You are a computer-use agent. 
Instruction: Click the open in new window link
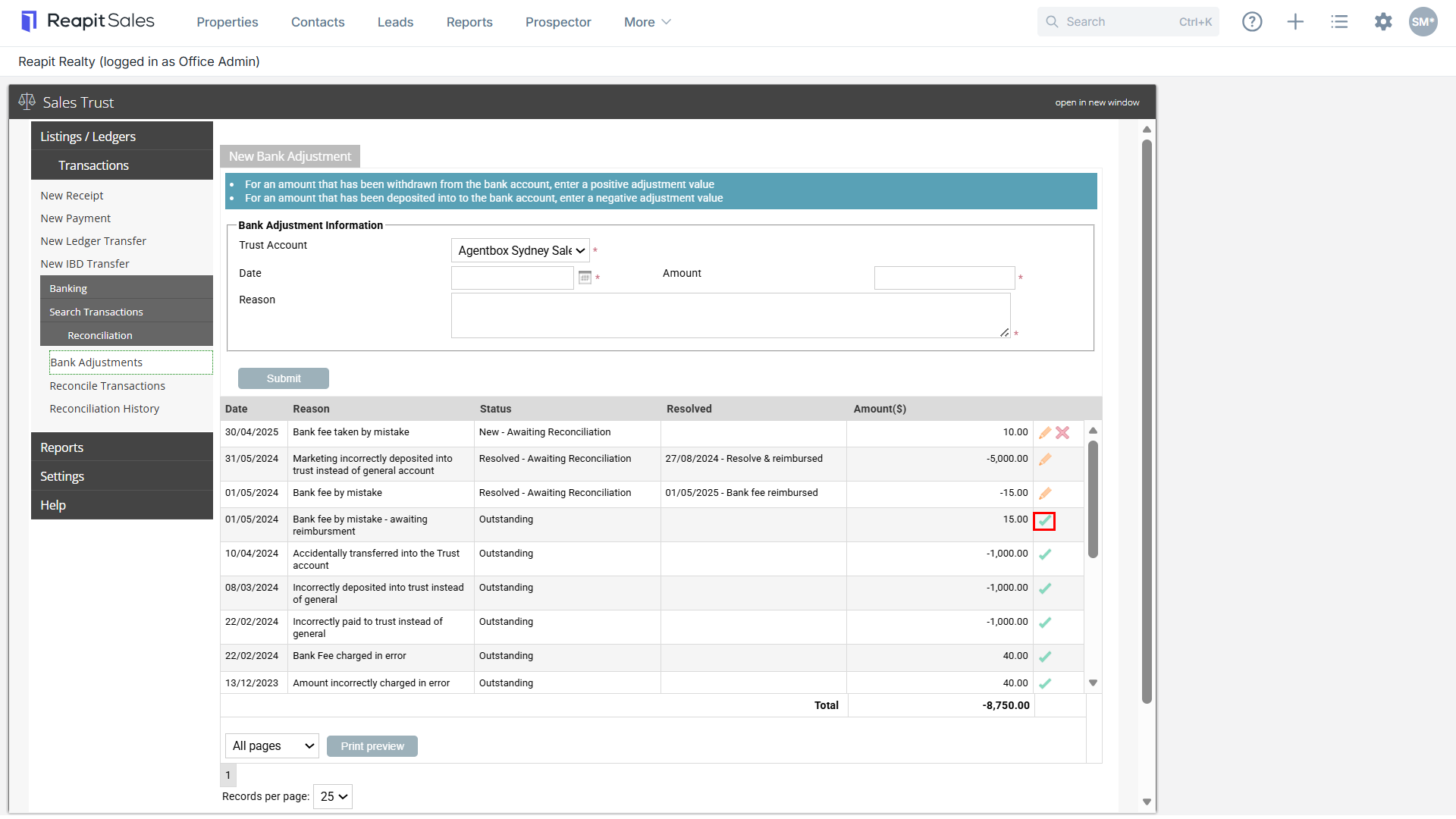1097,102
